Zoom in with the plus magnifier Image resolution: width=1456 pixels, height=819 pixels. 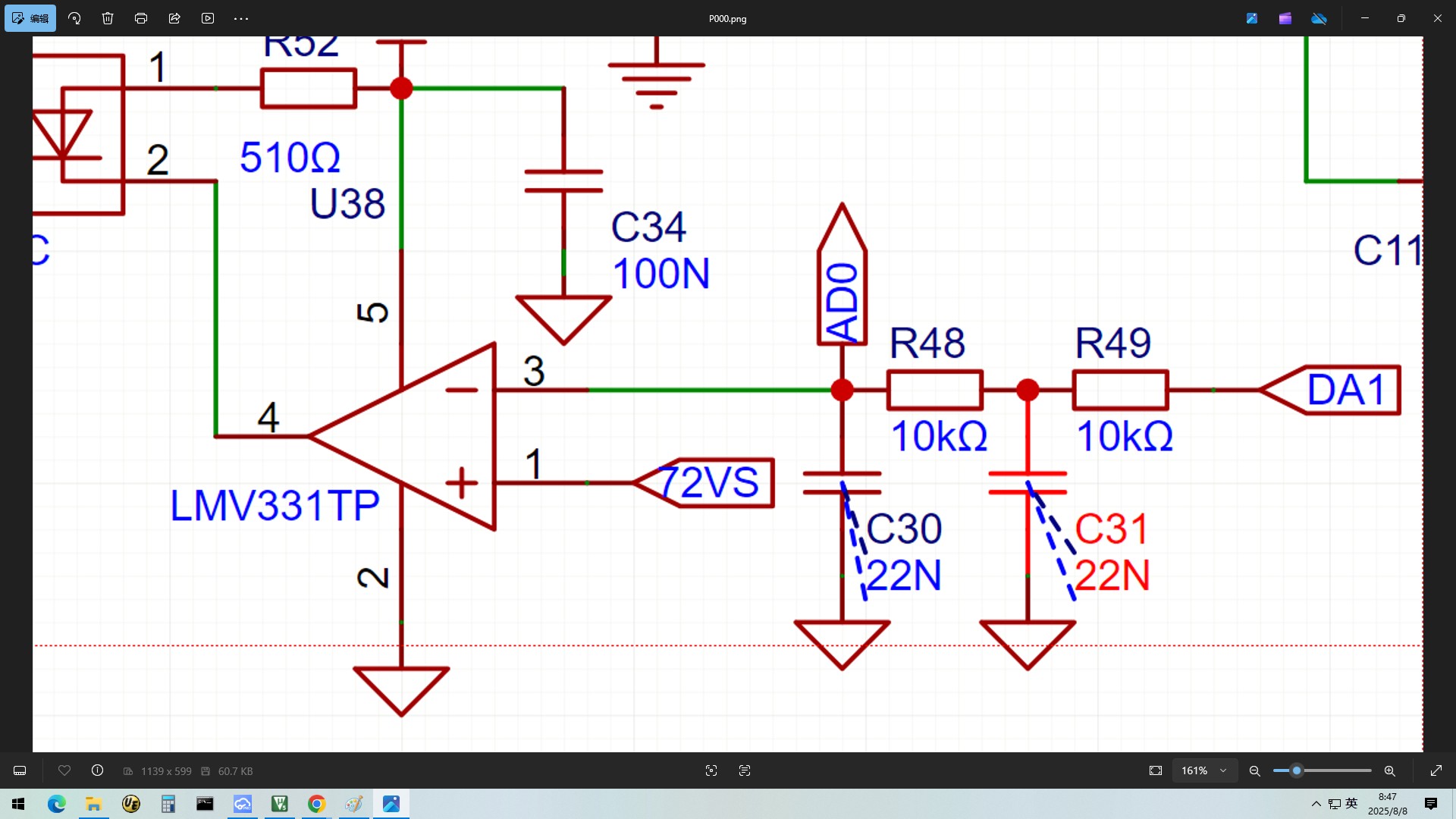tap(1390, 770)
